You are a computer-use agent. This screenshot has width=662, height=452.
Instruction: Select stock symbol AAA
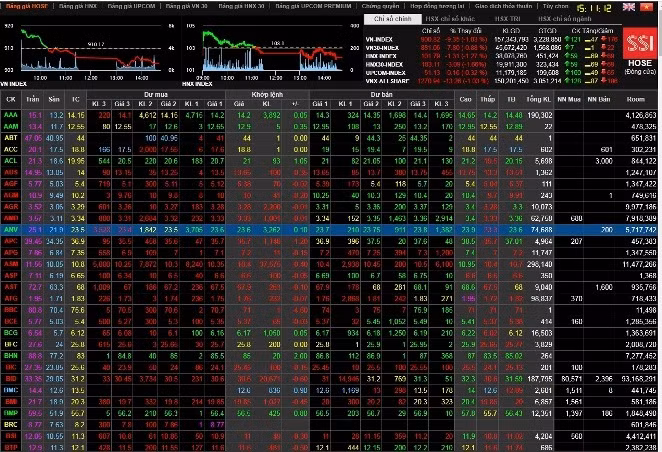tap(11, 115)
